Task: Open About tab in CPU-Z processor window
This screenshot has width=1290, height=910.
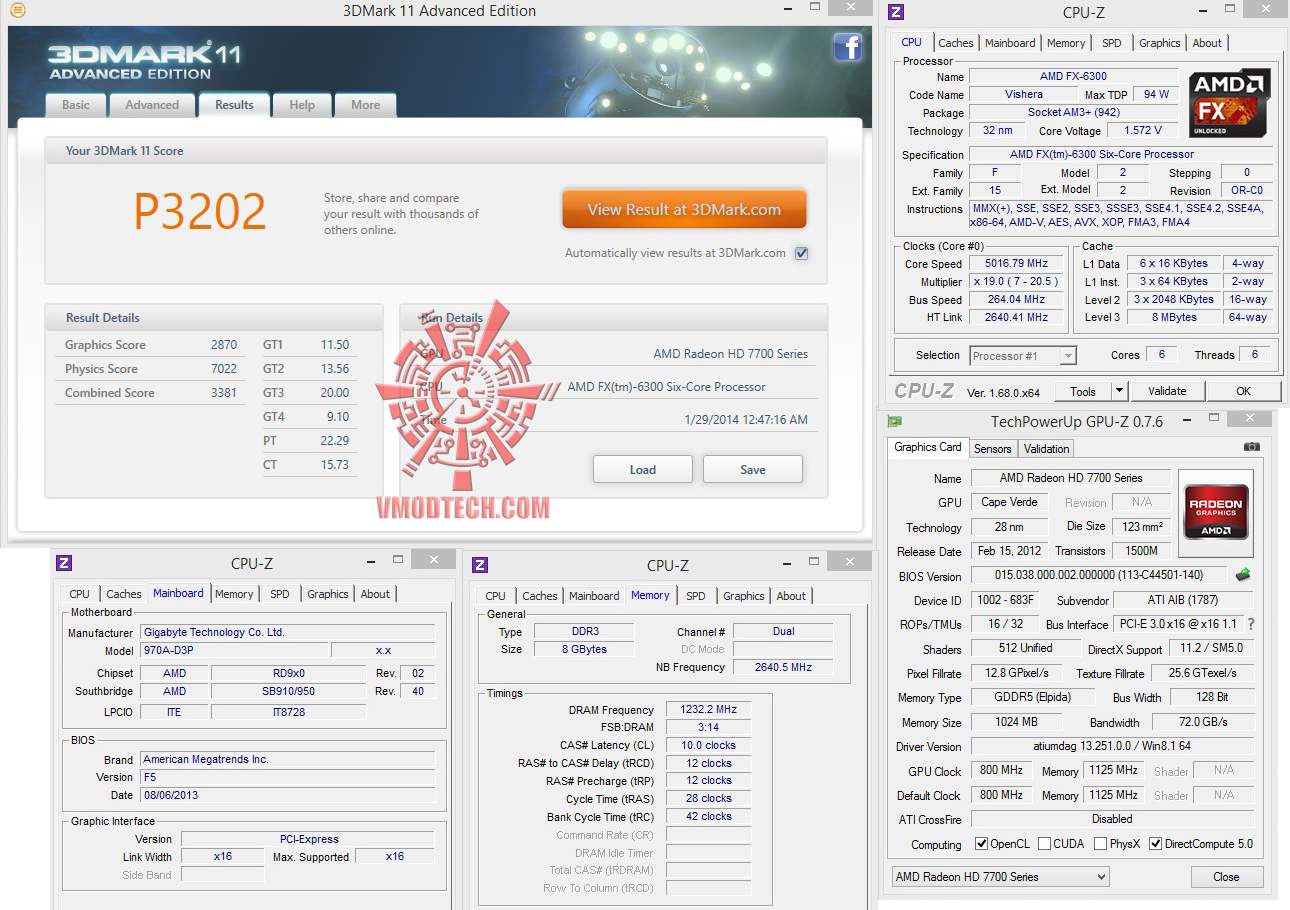Action: [1207, 43]
